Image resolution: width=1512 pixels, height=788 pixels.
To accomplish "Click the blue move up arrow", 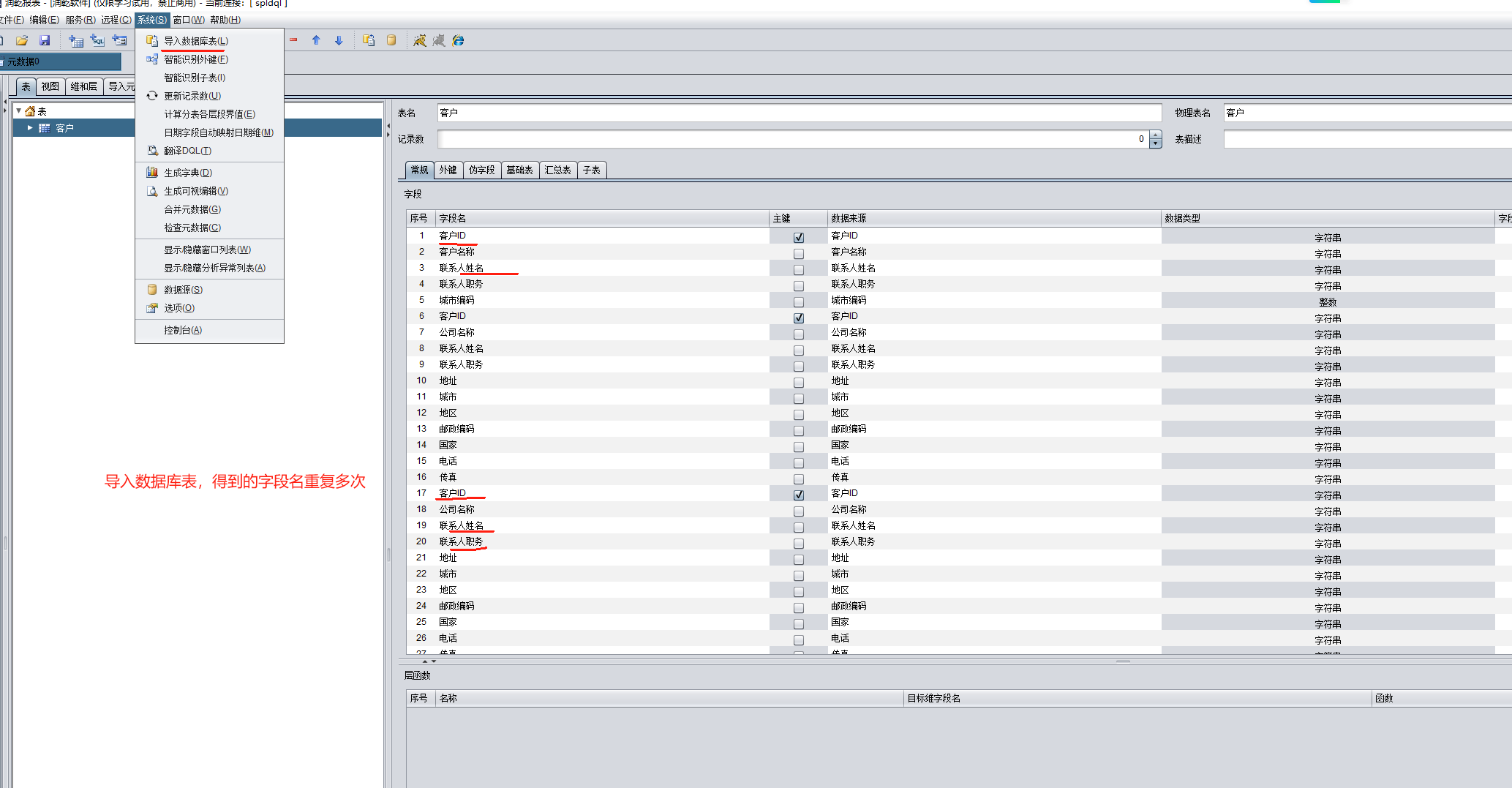I will pos(316,41).
